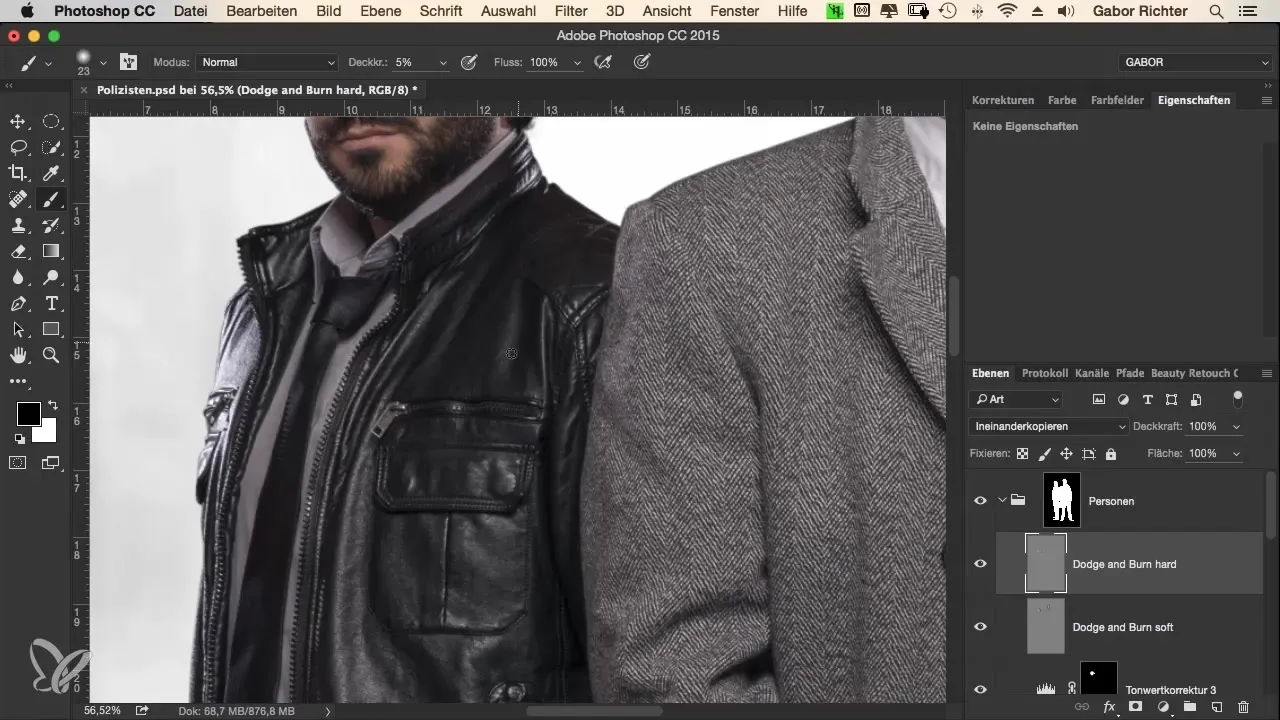This screenshot has width=1280, height=720.
Task: Select the Crop tool
Action: coord(18,174)
